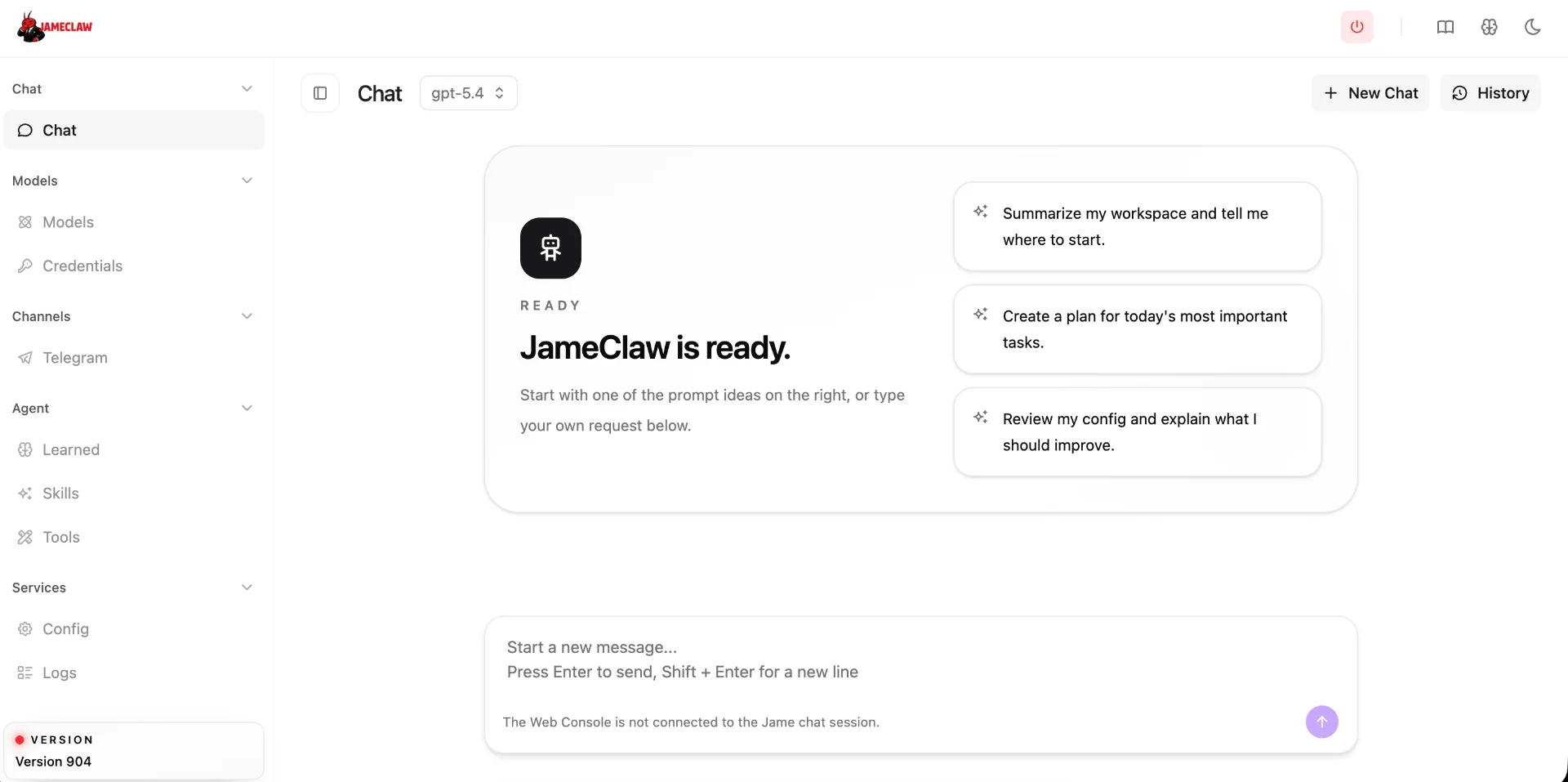
Task: Open the gpt-5.4 model selector
Action: tap(468, 93)
